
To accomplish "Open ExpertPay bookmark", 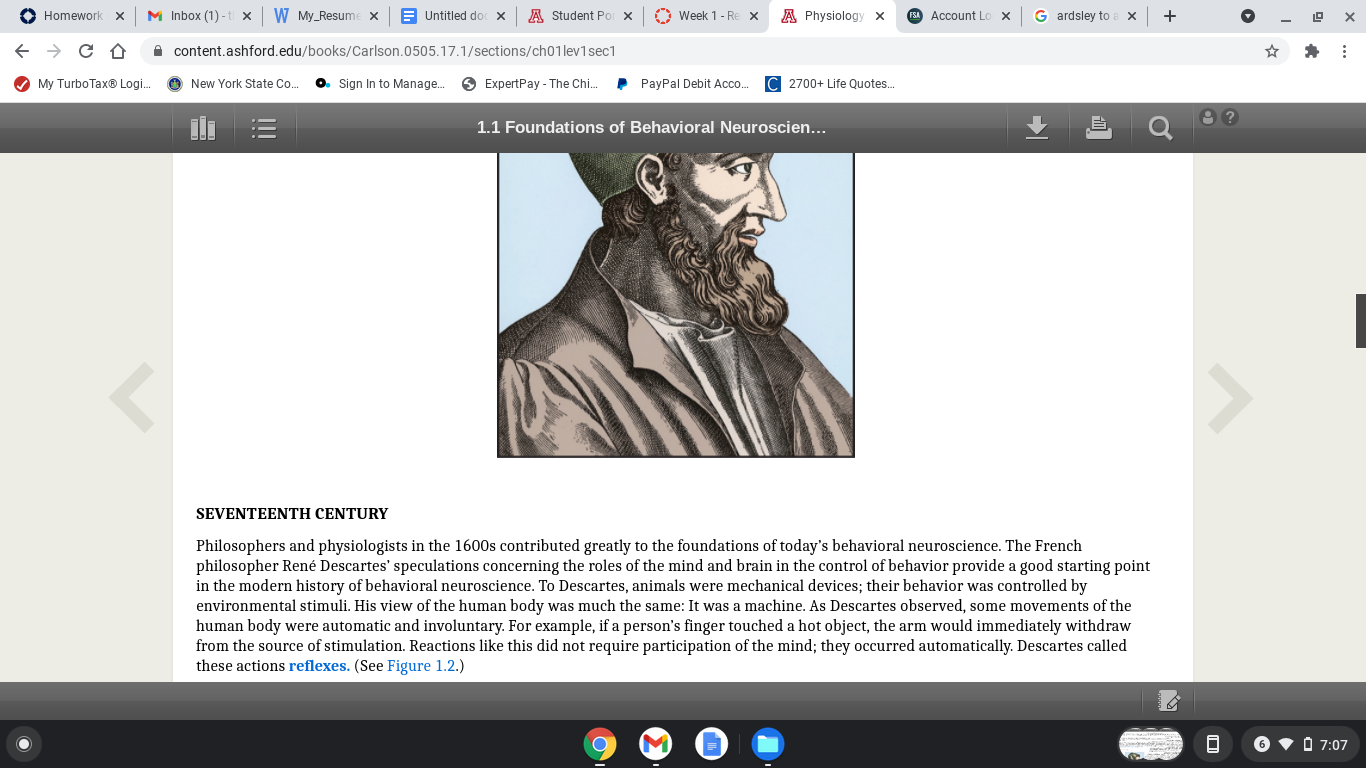I will tap(530, 84).
